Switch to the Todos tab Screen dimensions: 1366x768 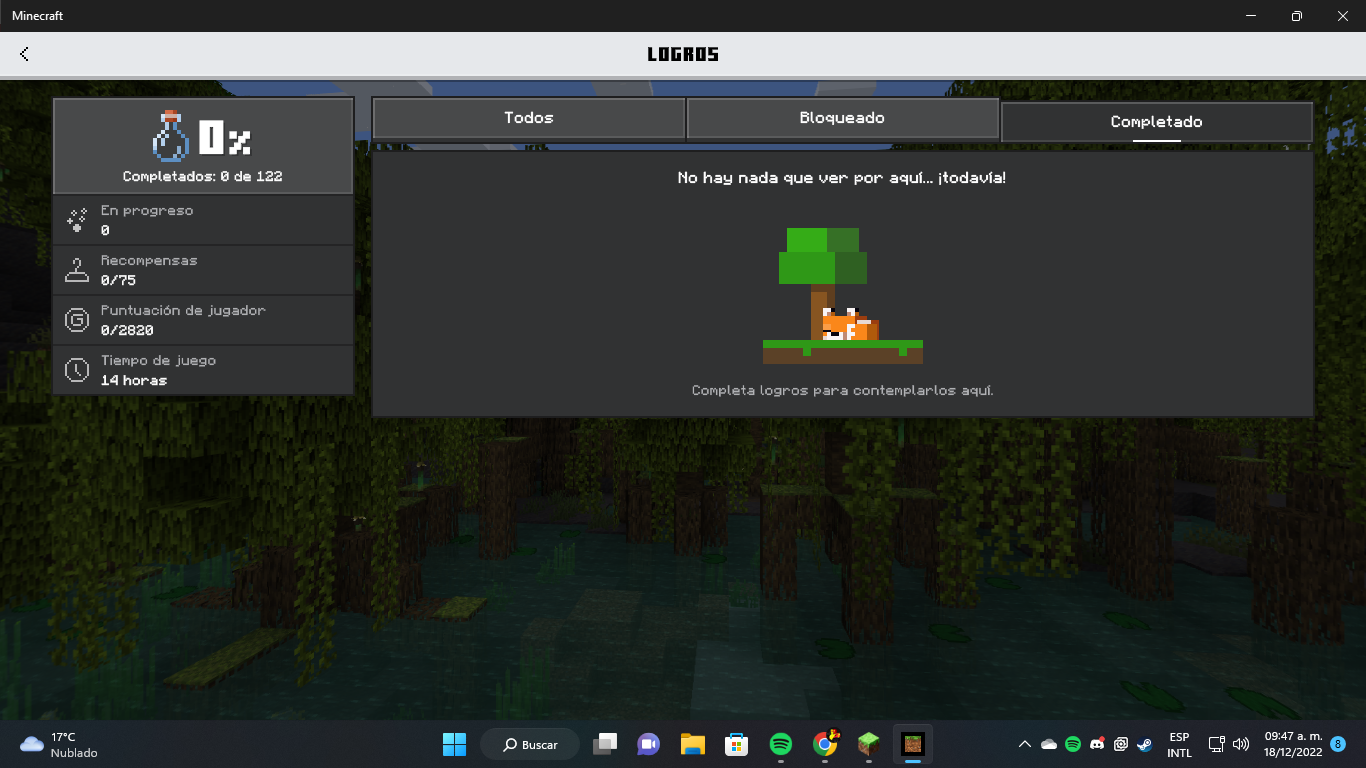(x=529, y=118)
